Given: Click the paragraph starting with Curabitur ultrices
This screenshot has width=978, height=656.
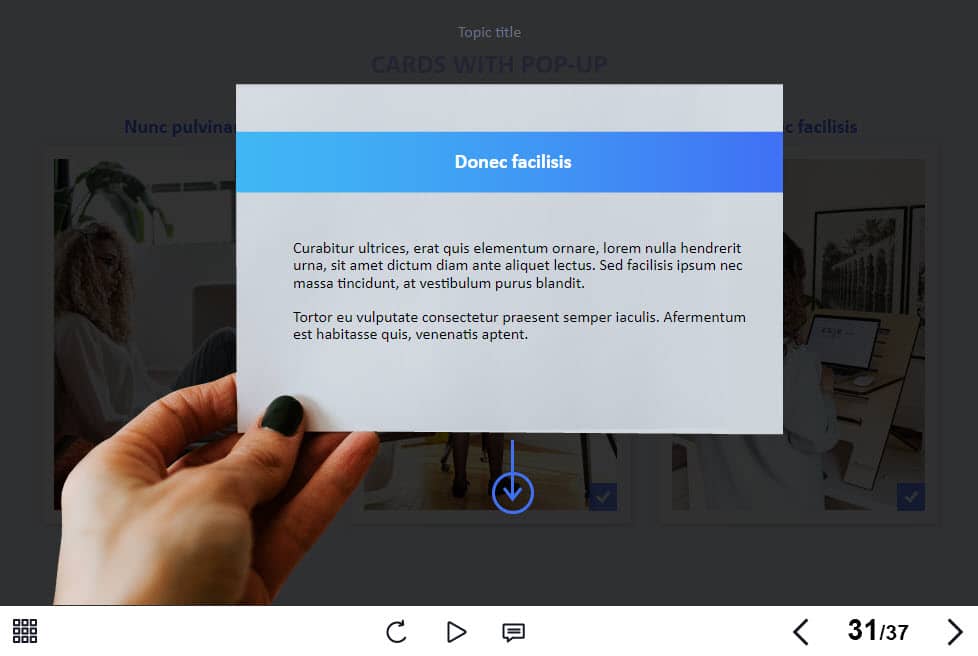Looking at the screenshot, I should point(518,266).
